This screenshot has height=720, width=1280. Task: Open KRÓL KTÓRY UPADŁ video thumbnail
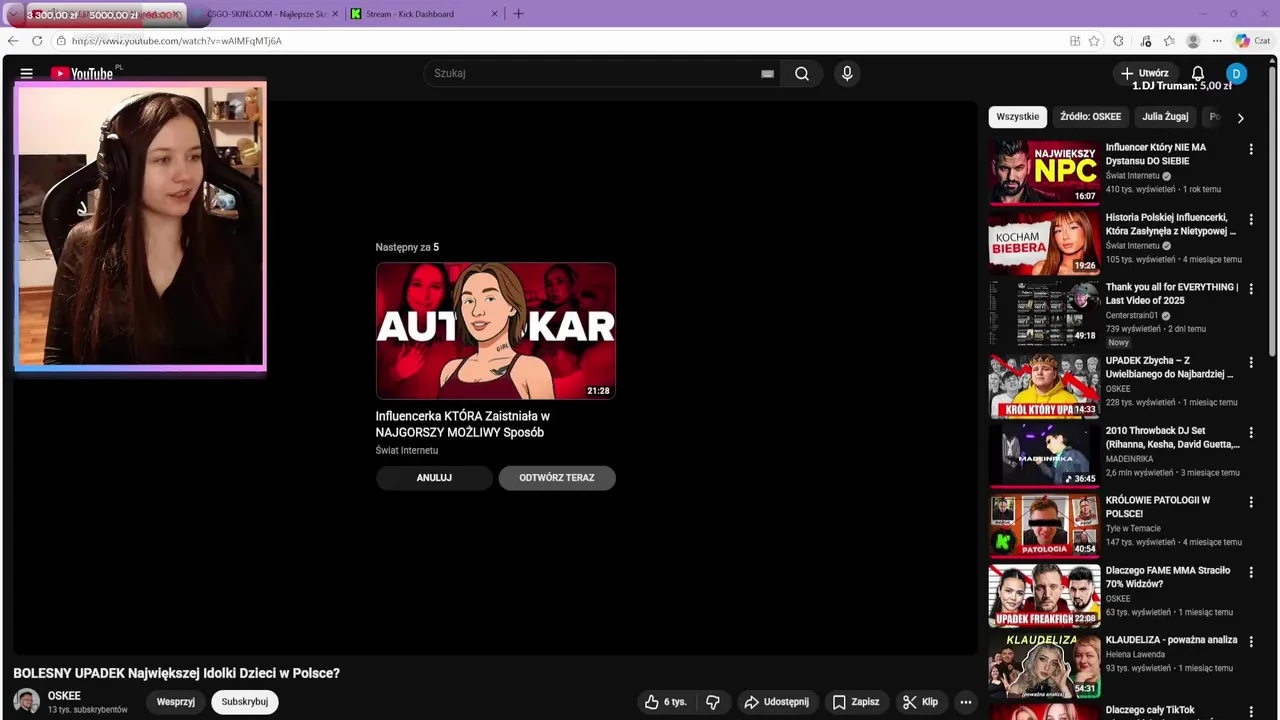click(x=1044, y=385)
